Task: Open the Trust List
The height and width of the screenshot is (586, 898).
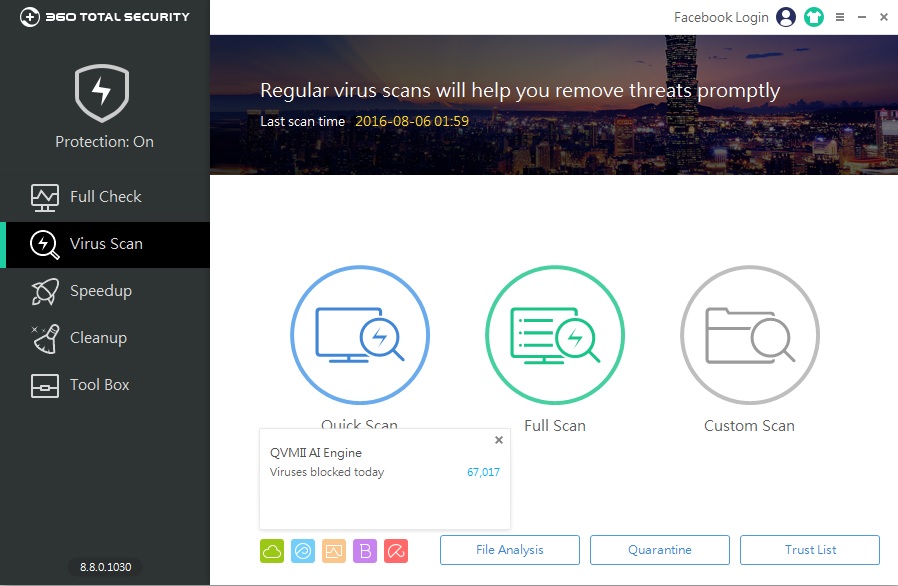Action: coord(810,550)
